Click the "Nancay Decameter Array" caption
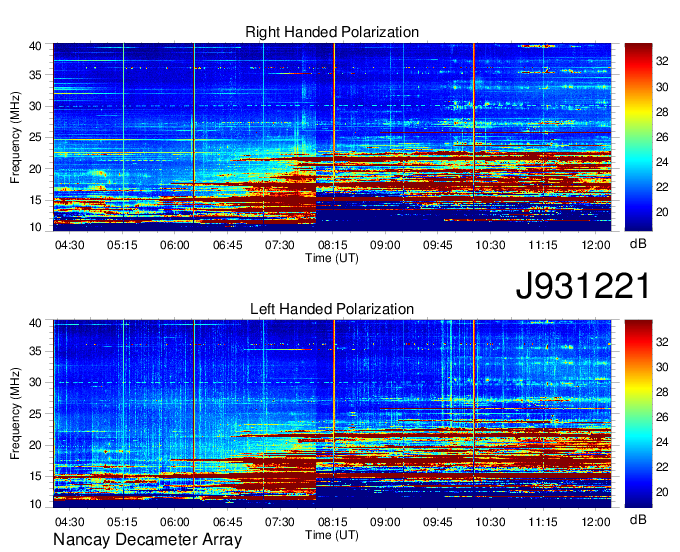This screenshot has width=680, height=552. (x=147, y=540)
